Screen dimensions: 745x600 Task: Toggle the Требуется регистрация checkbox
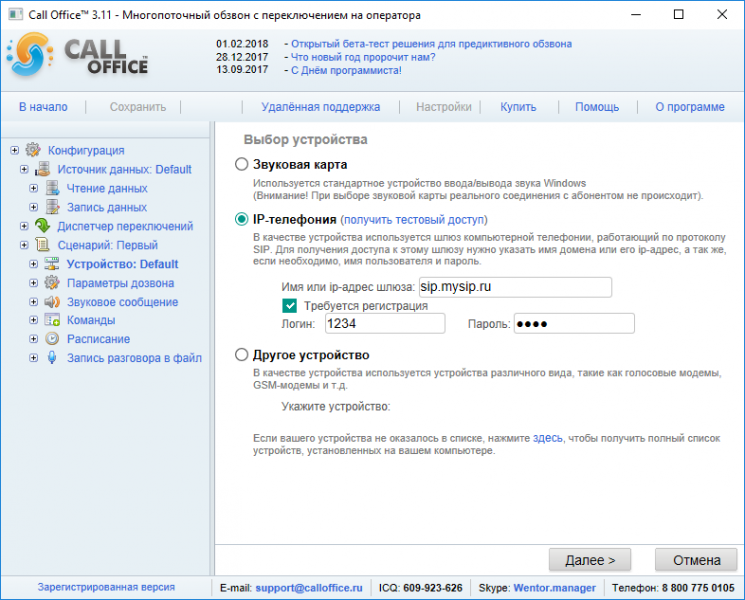(289, 305)
